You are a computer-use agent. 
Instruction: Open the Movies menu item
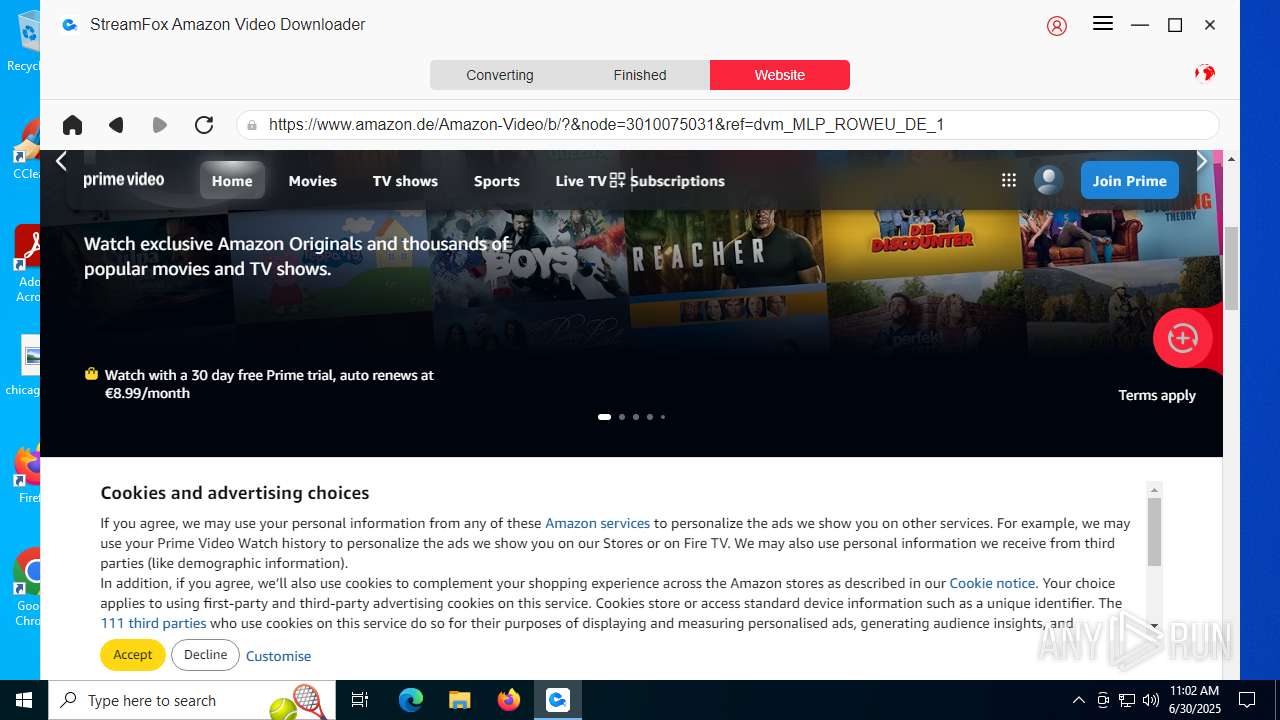coord(313,181)
